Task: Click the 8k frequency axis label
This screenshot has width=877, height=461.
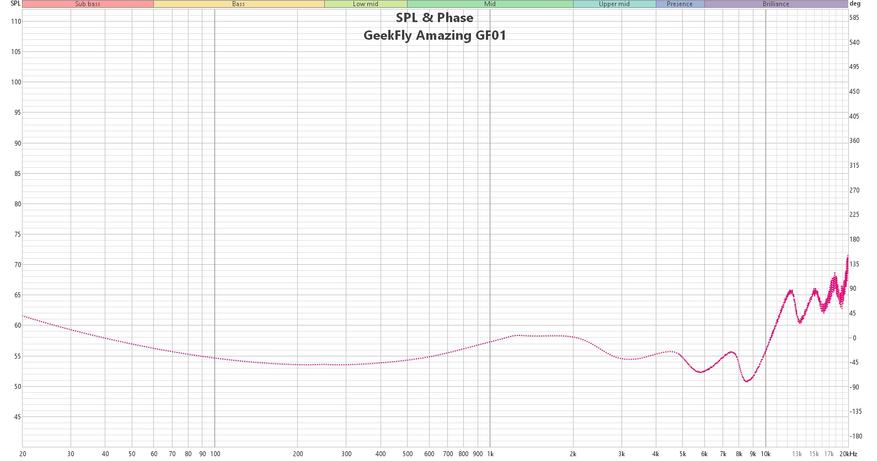Action: (x=739, y=454)
